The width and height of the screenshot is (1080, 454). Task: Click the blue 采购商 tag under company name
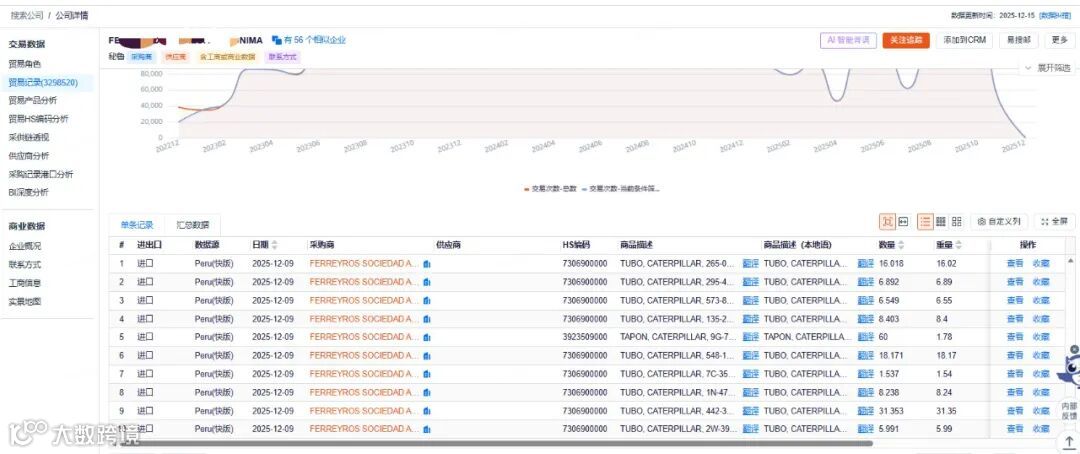tap(141, 56)
